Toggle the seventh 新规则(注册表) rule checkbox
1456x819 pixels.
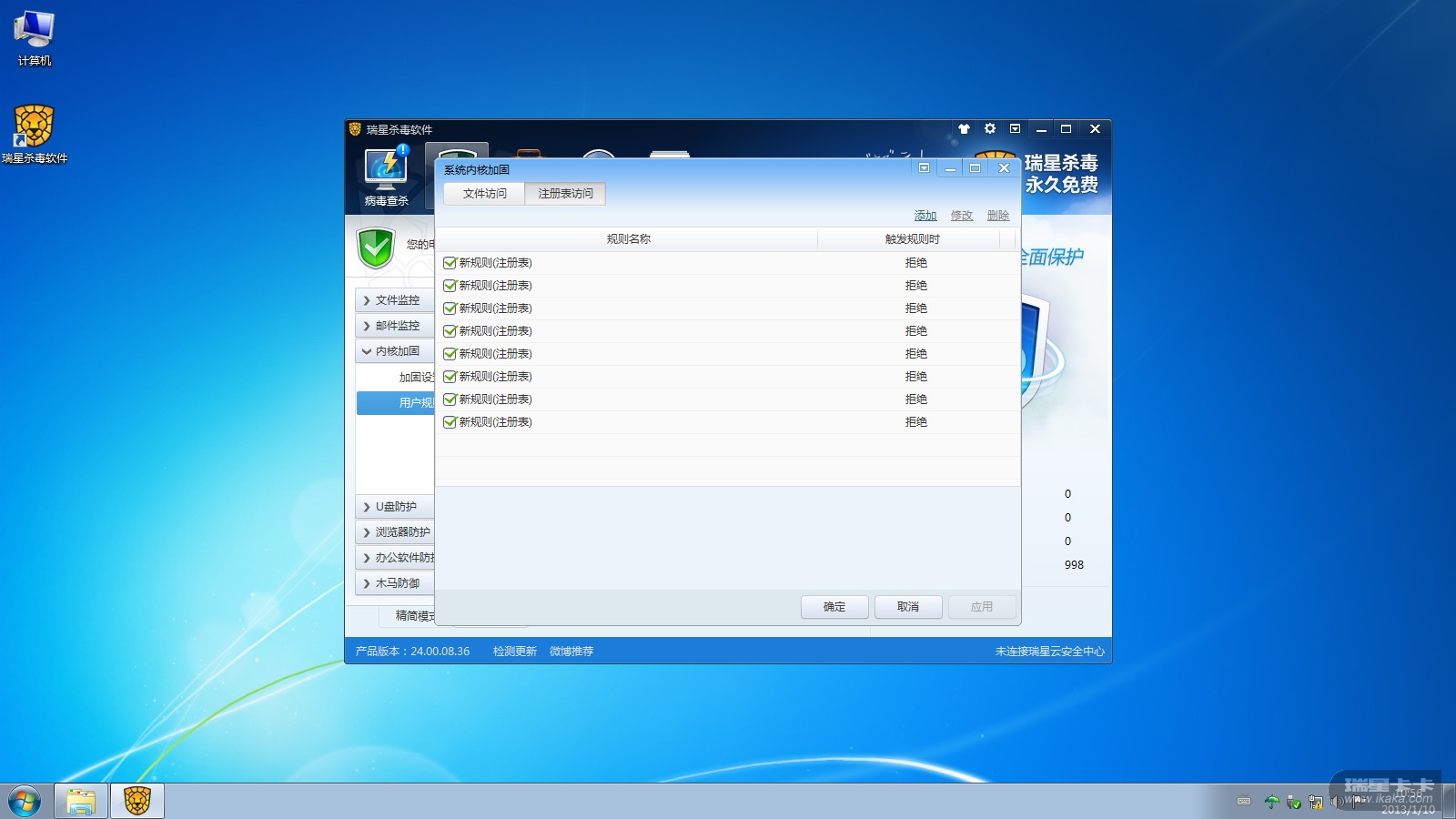coord(450,399)
